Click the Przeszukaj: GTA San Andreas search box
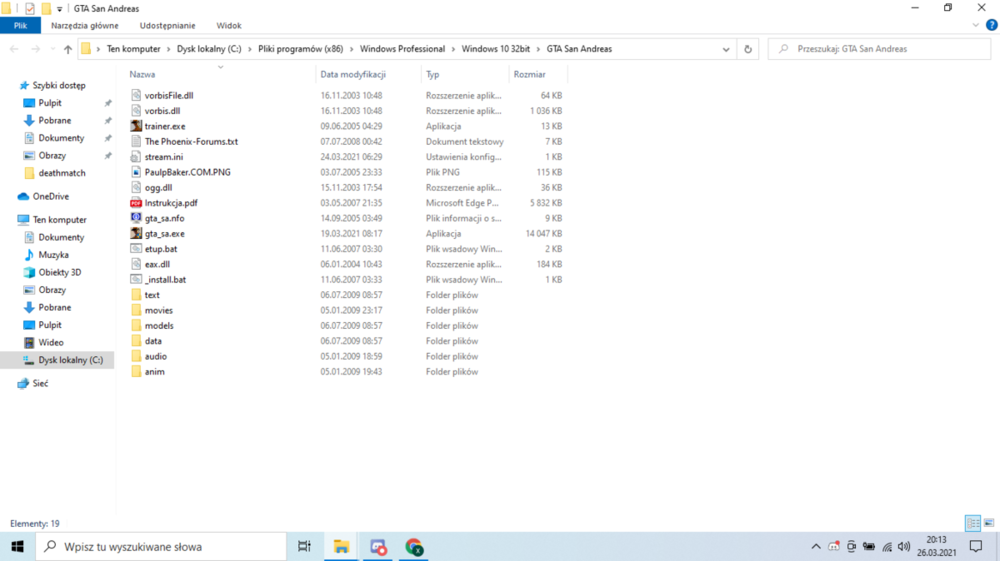The width and height of the screenshot is (1000, 561). [879, 49]
